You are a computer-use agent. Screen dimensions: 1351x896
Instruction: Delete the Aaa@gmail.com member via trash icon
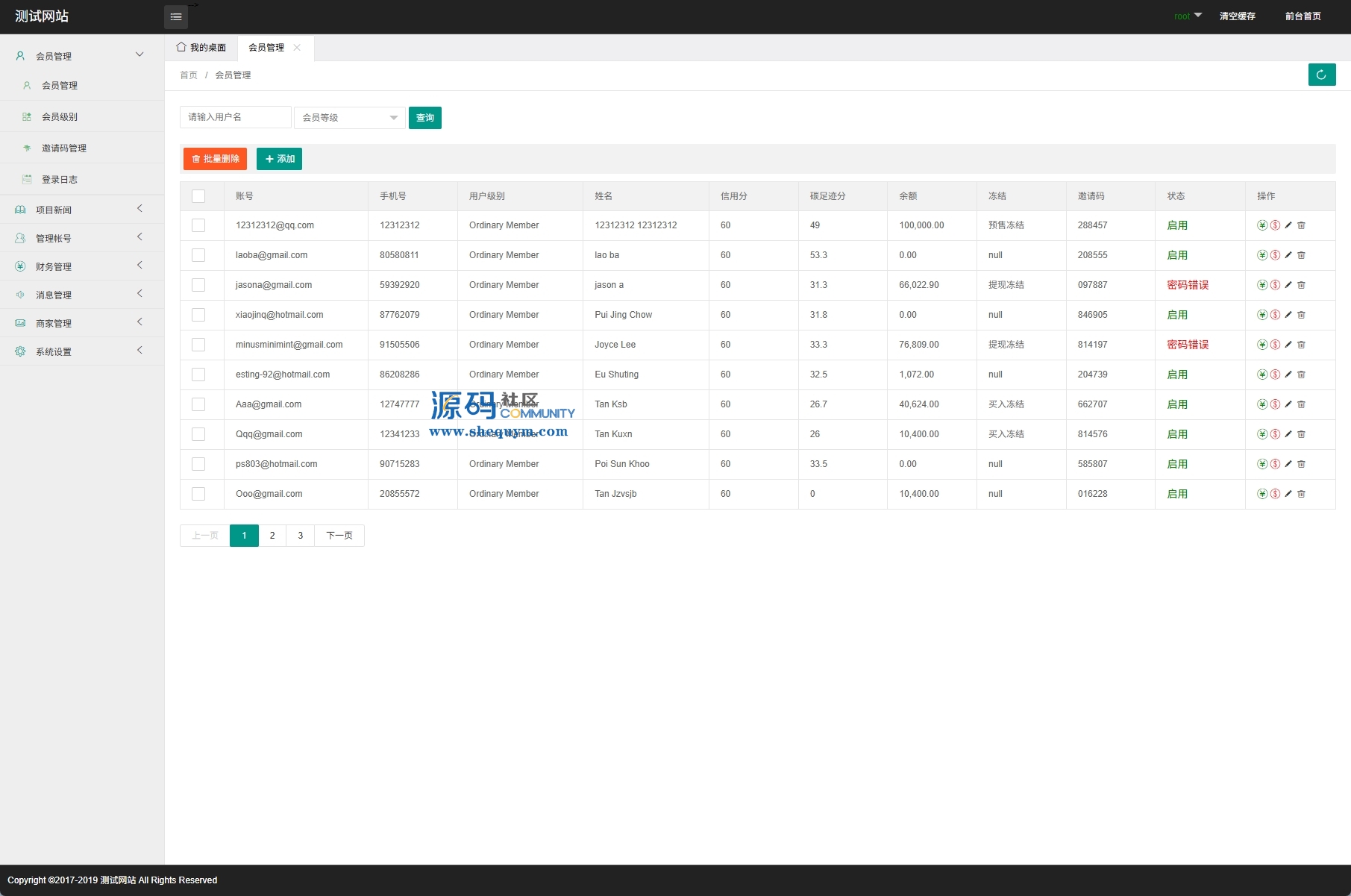(x=1301, y=404)
